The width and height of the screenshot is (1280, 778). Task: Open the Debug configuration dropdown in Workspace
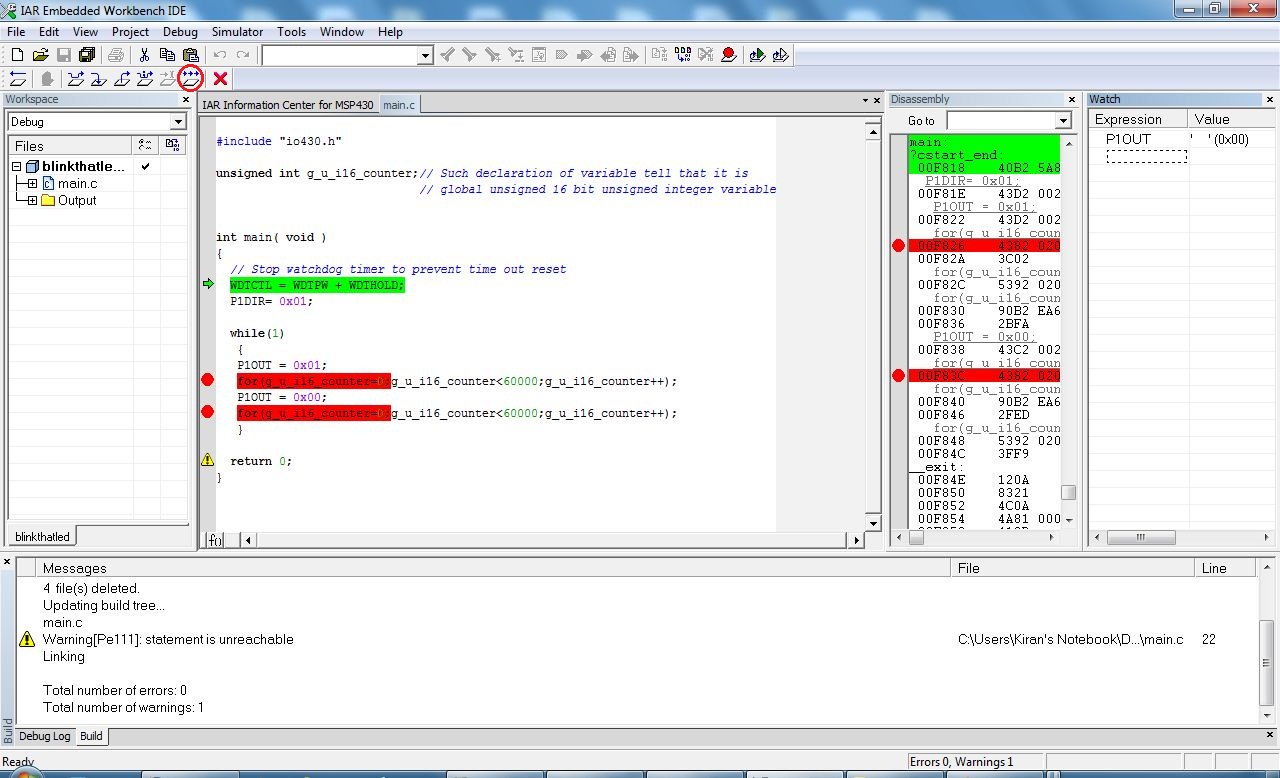pos(178,122)
